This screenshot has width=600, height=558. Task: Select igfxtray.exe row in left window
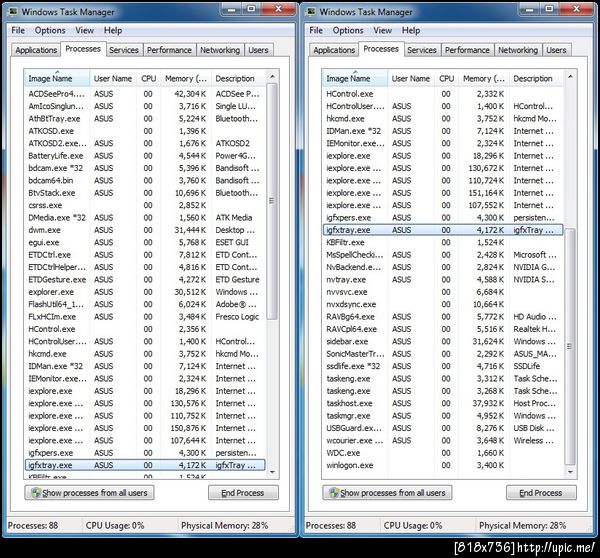tap(145, 465)
